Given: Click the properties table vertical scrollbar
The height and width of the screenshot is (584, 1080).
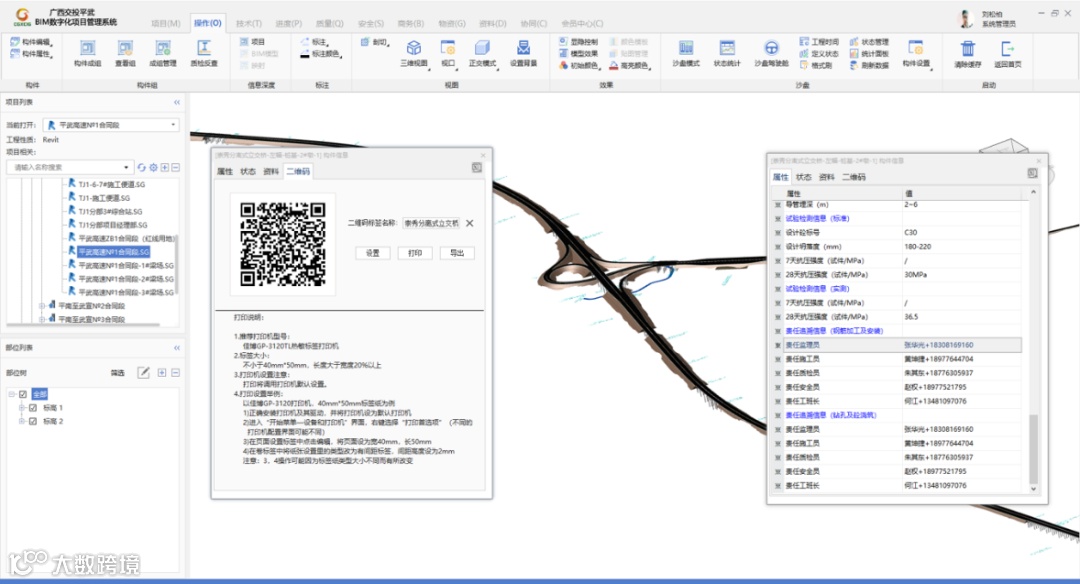Looking at the screenshot, I should pos(1032,449).
